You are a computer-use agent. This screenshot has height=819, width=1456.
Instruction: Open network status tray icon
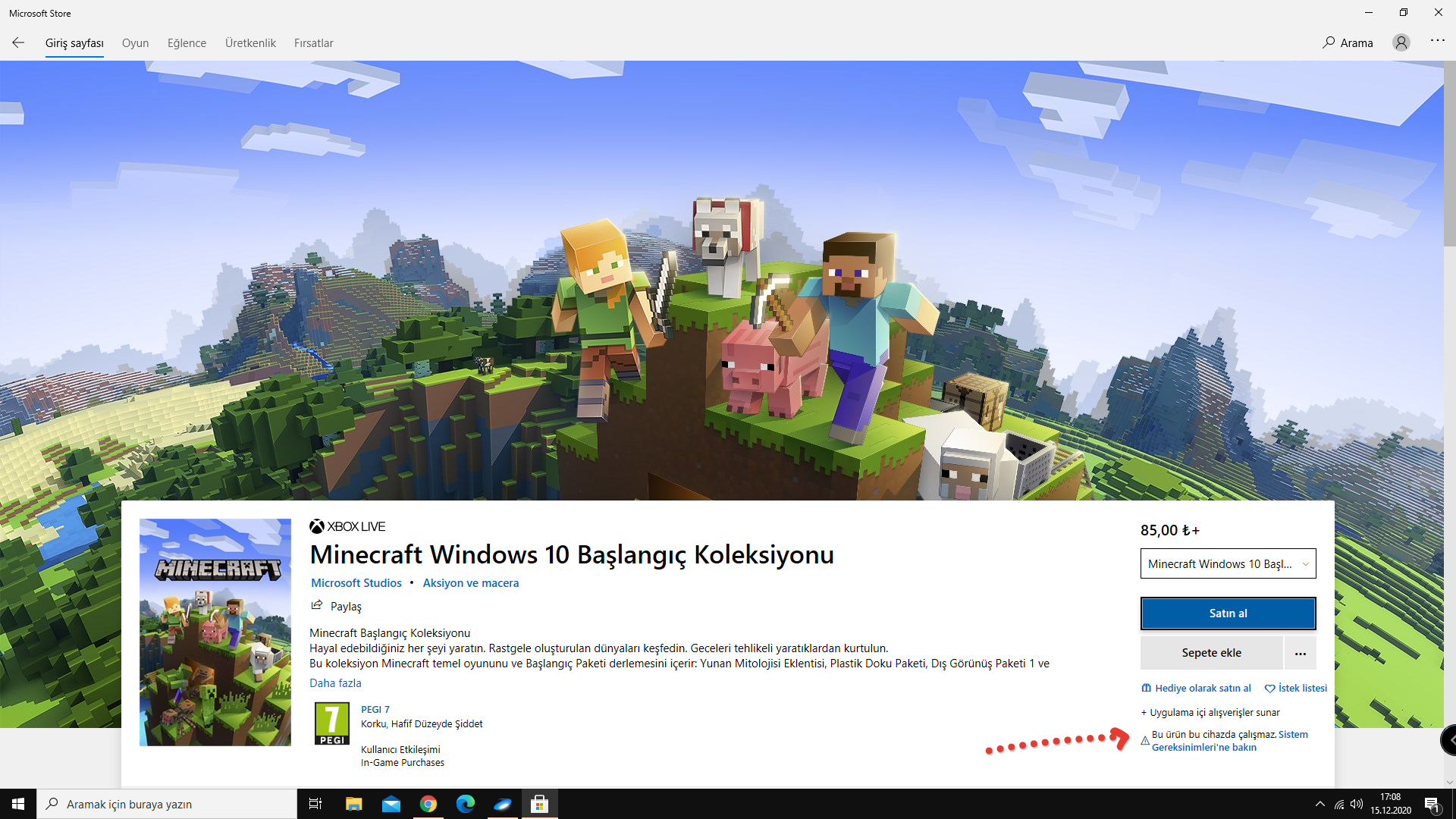pos(1339,805)
